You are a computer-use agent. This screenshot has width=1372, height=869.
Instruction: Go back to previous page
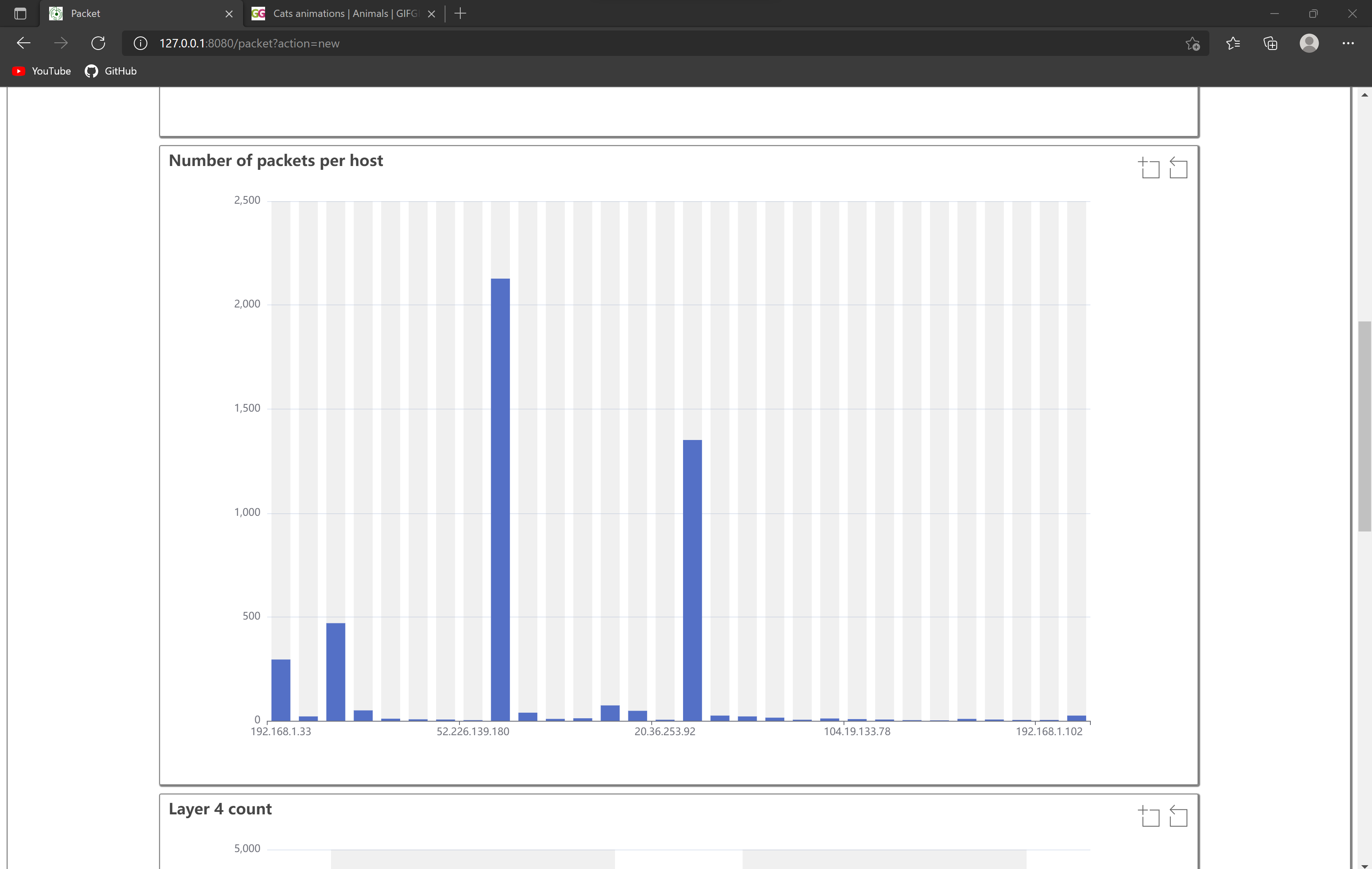[x=23, y=43]
